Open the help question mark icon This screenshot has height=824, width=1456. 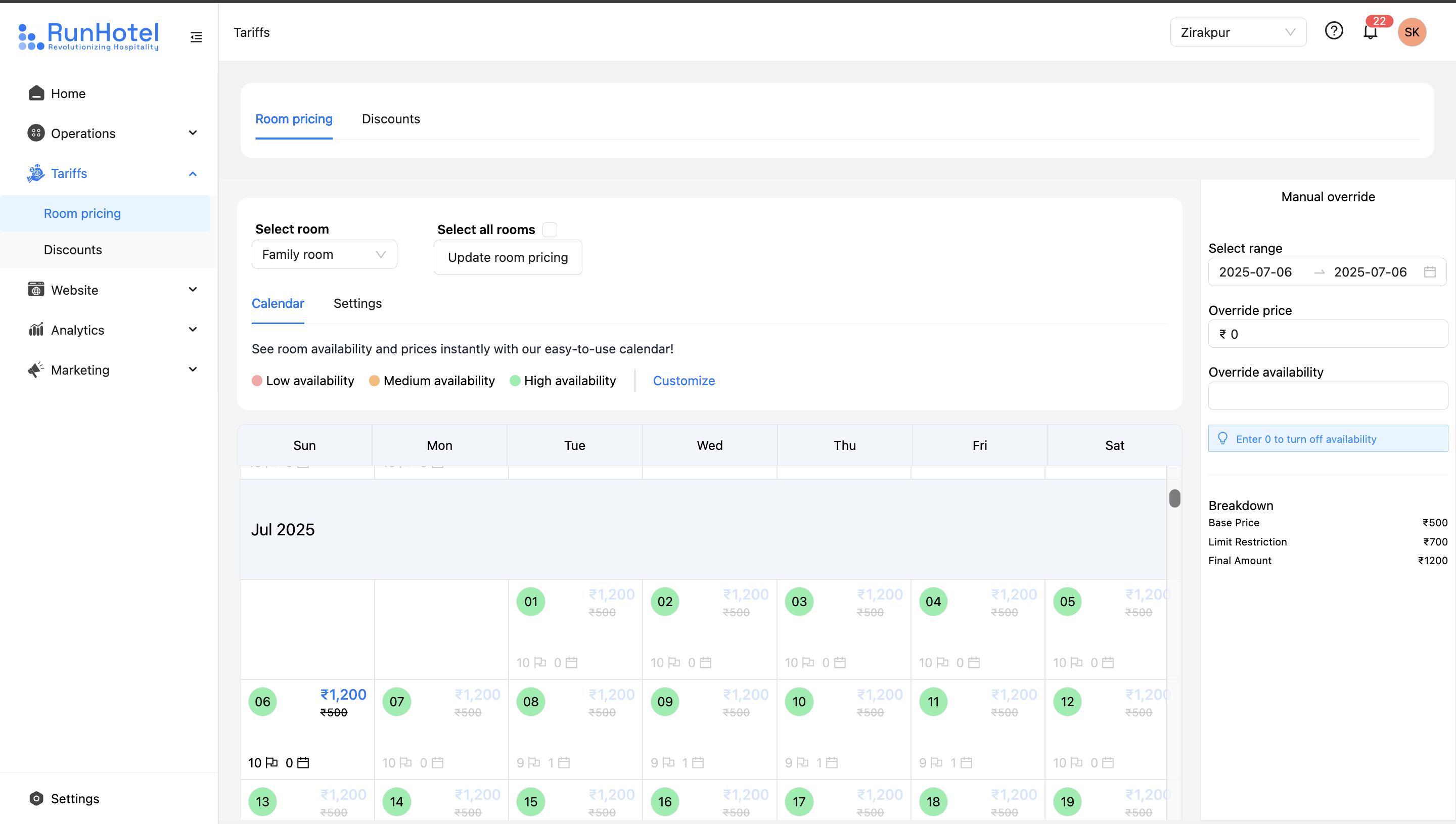click(1334, 30)
